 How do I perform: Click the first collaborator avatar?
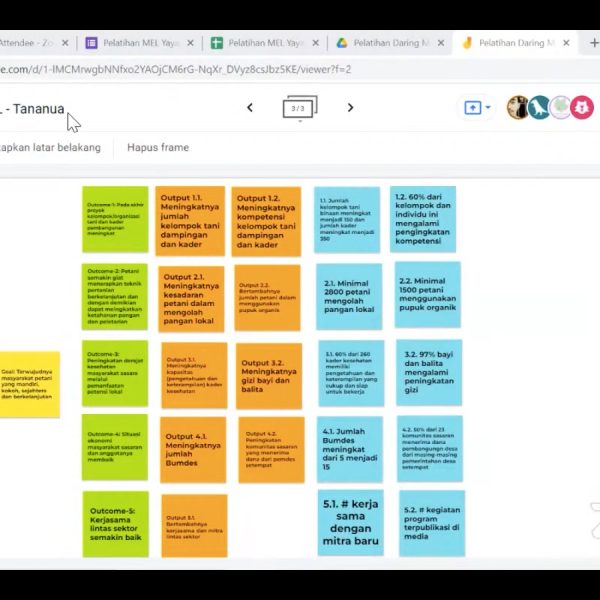click(x=517, y=108)
